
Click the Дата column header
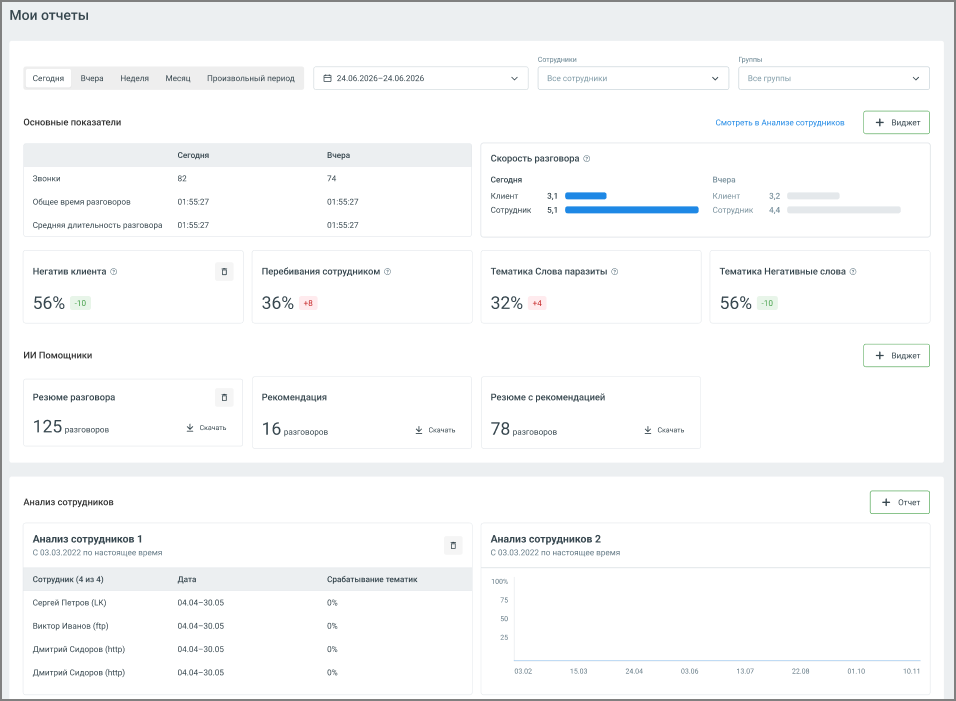point(187,580)
